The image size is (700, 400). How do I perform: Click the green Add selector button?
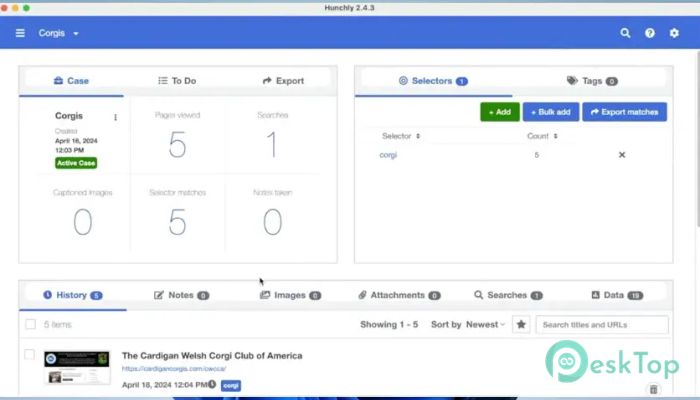500,112
